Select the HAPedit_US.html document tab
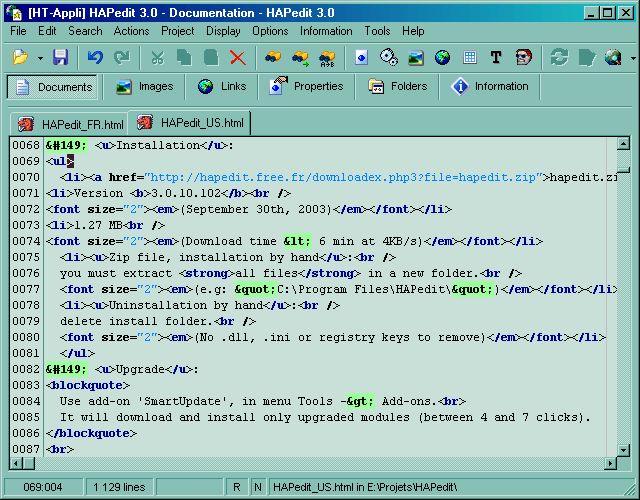Image resolution: width=640 pixels, height=500 pixels. [190, 122]
